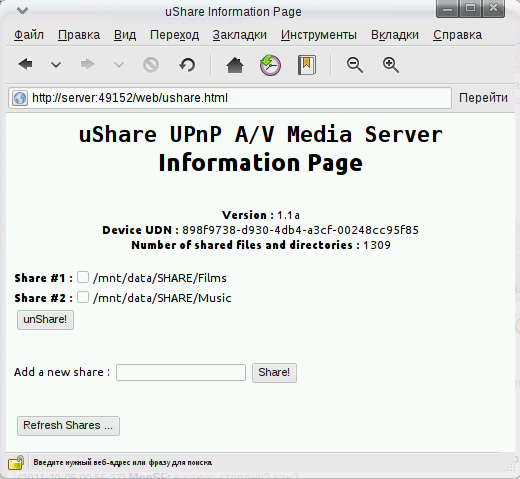This screenshot has width=520, height=479.
Task: Click the /mnt/data/SHARE/Music path text
Action: 162,298
